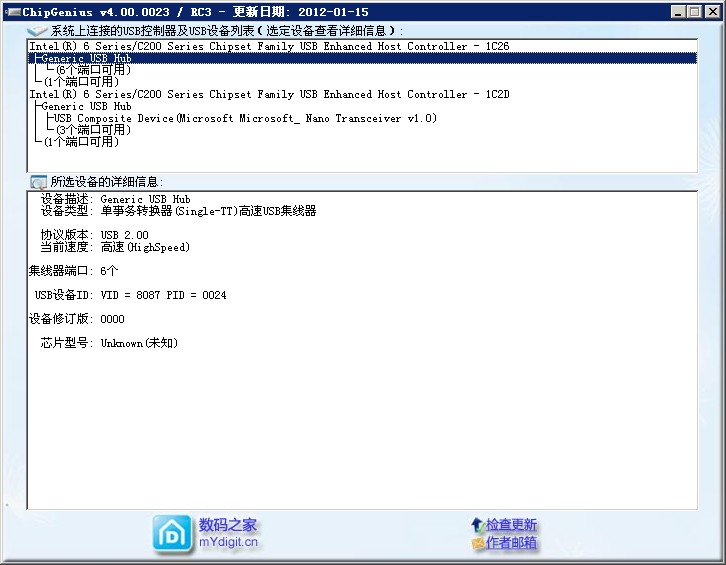The width and height of the screenshot is (726, 565).
Task: Maximize the ChipGenius window
Action: click(x=695, y=12)
